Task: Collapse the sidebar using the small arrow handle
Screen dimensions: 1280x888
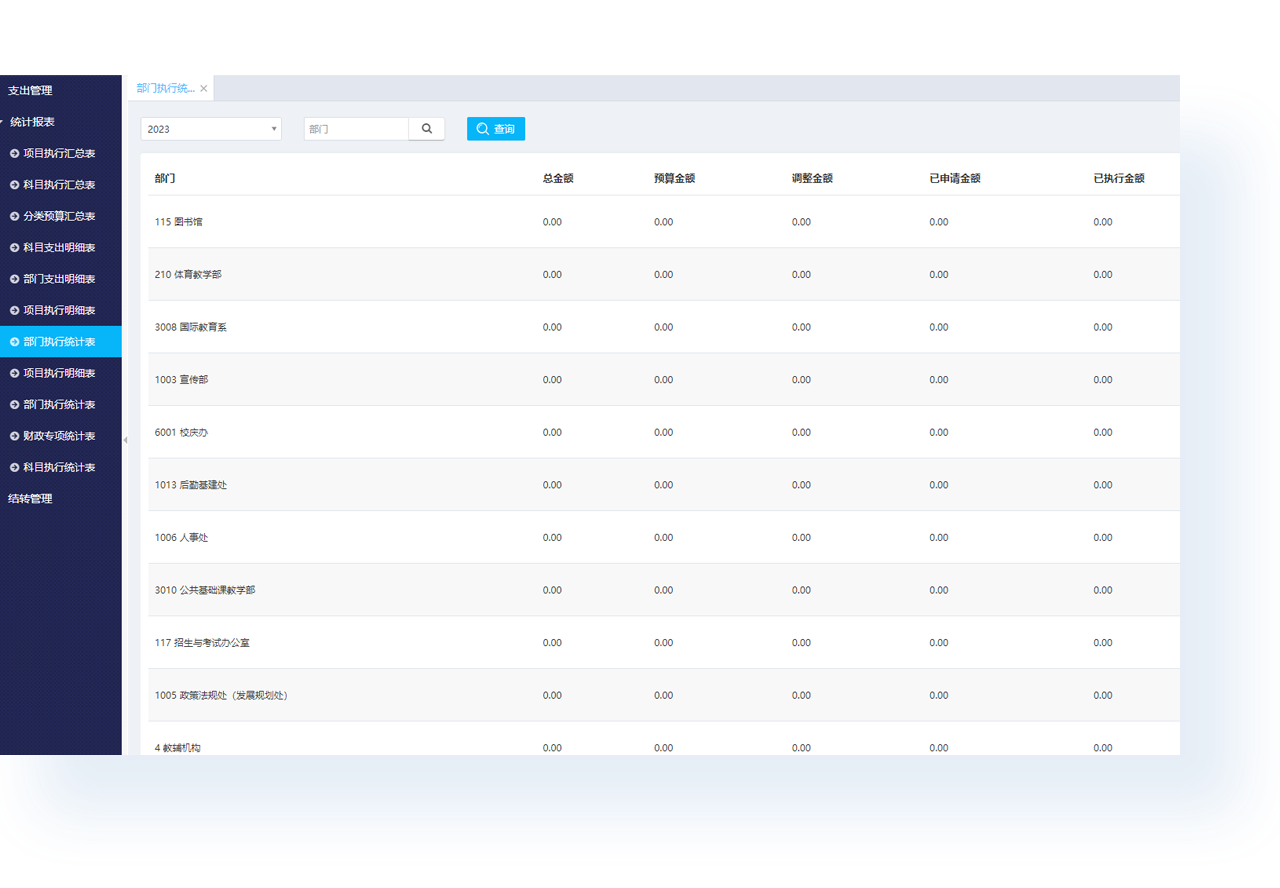Action: (125, 440)
